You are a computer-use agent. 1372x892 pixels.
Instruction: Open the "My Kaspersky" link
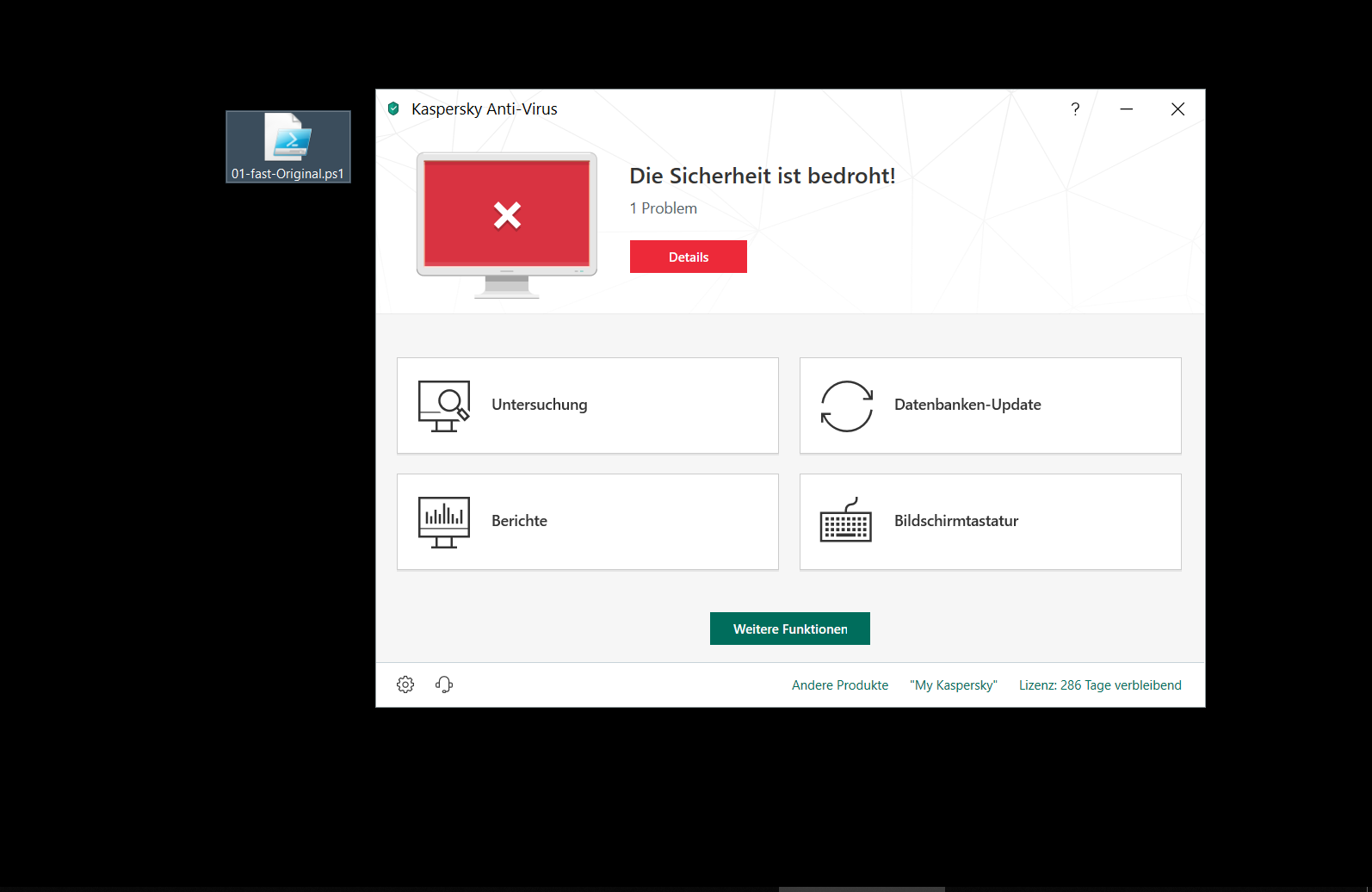pos(954,685)
